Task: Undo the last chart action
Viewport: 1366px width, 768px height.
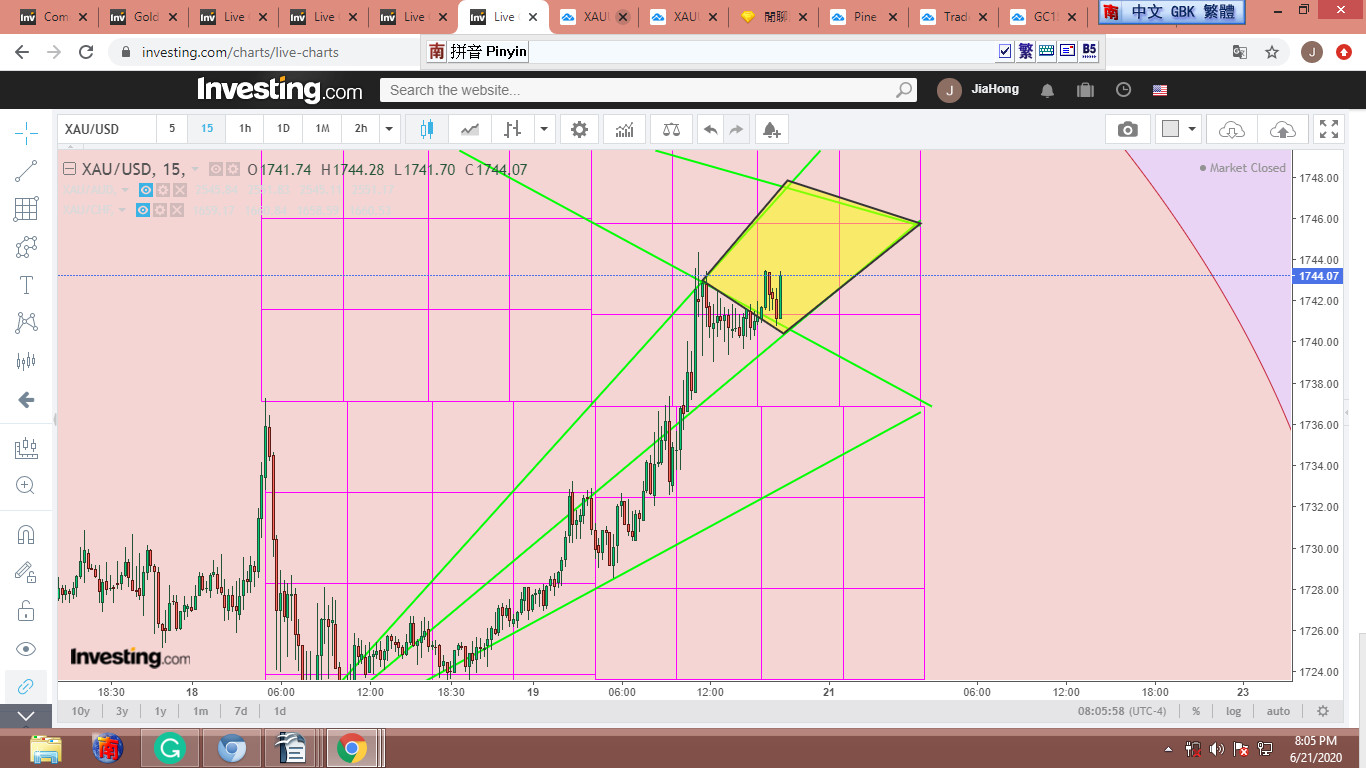Action: click(710, 129)
